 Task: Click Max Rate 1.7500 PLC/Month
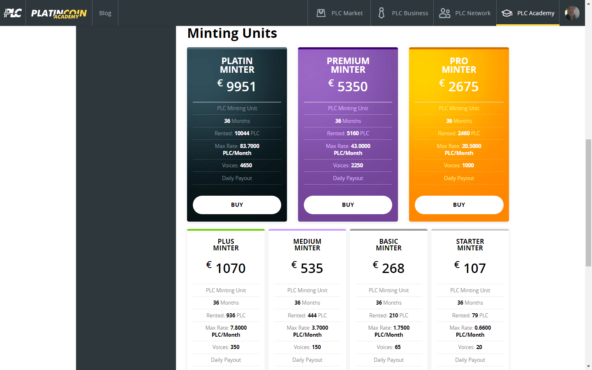(x=388, y=331)
